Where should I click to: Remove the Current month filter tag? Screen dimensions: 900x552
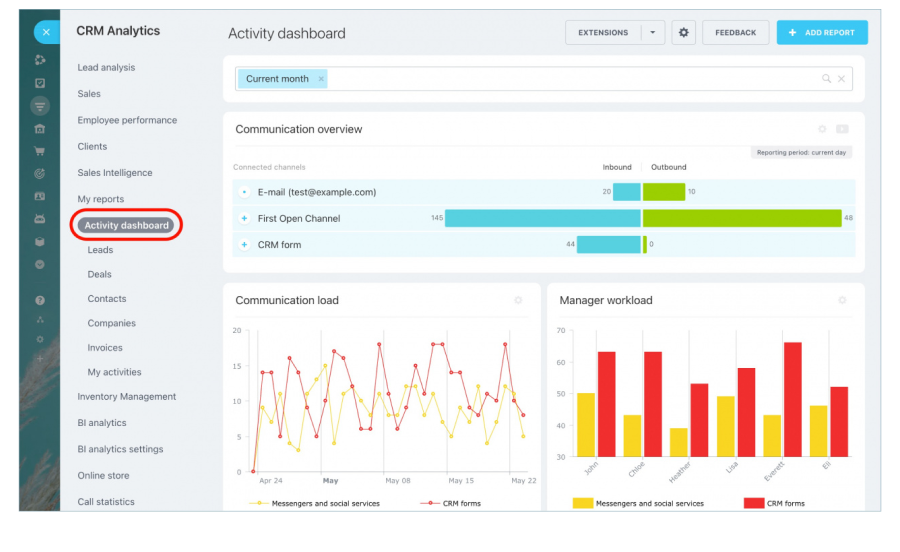[321, 79]
